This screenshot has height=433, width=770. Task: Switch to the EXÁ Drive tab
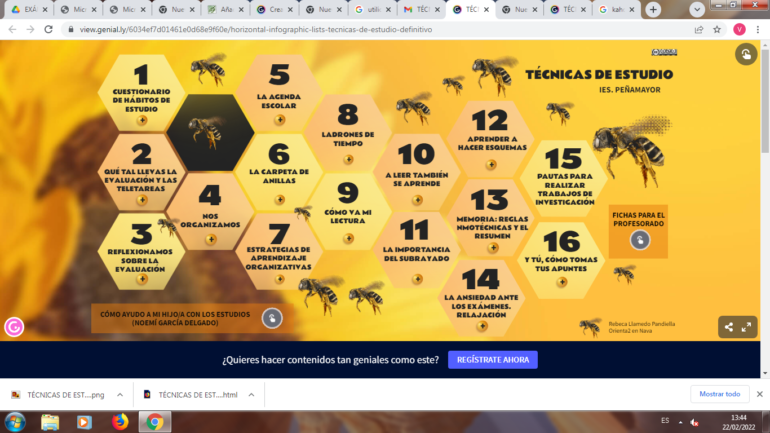point(29,9)
